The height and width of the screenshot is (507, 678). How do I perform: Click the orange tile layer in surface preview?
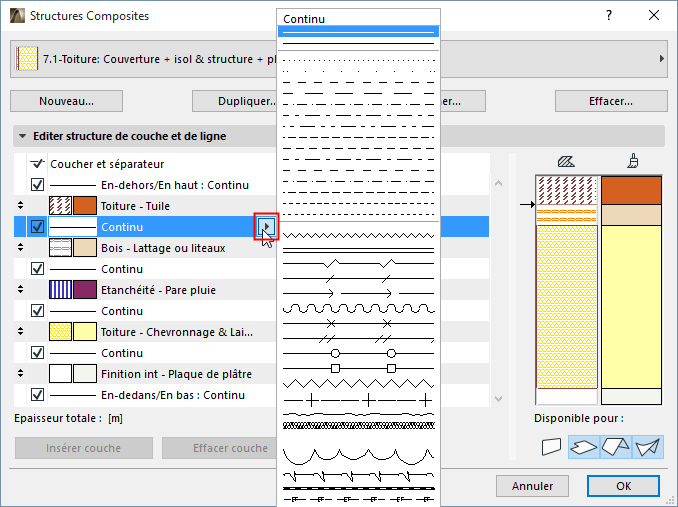[x=631, y=190]
